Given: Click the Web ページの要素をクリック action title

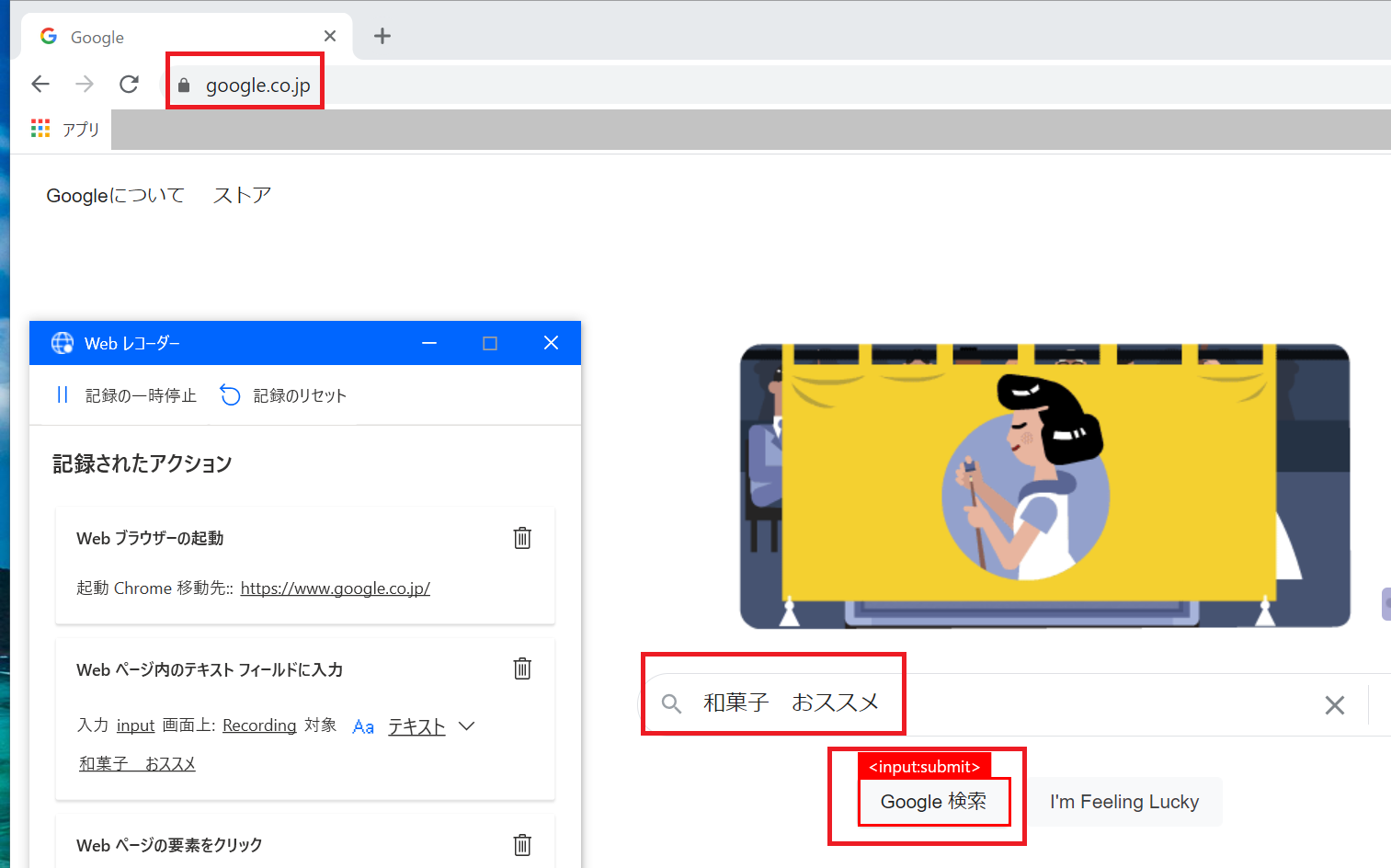Looking at the screenshot, I should (169, 845).
